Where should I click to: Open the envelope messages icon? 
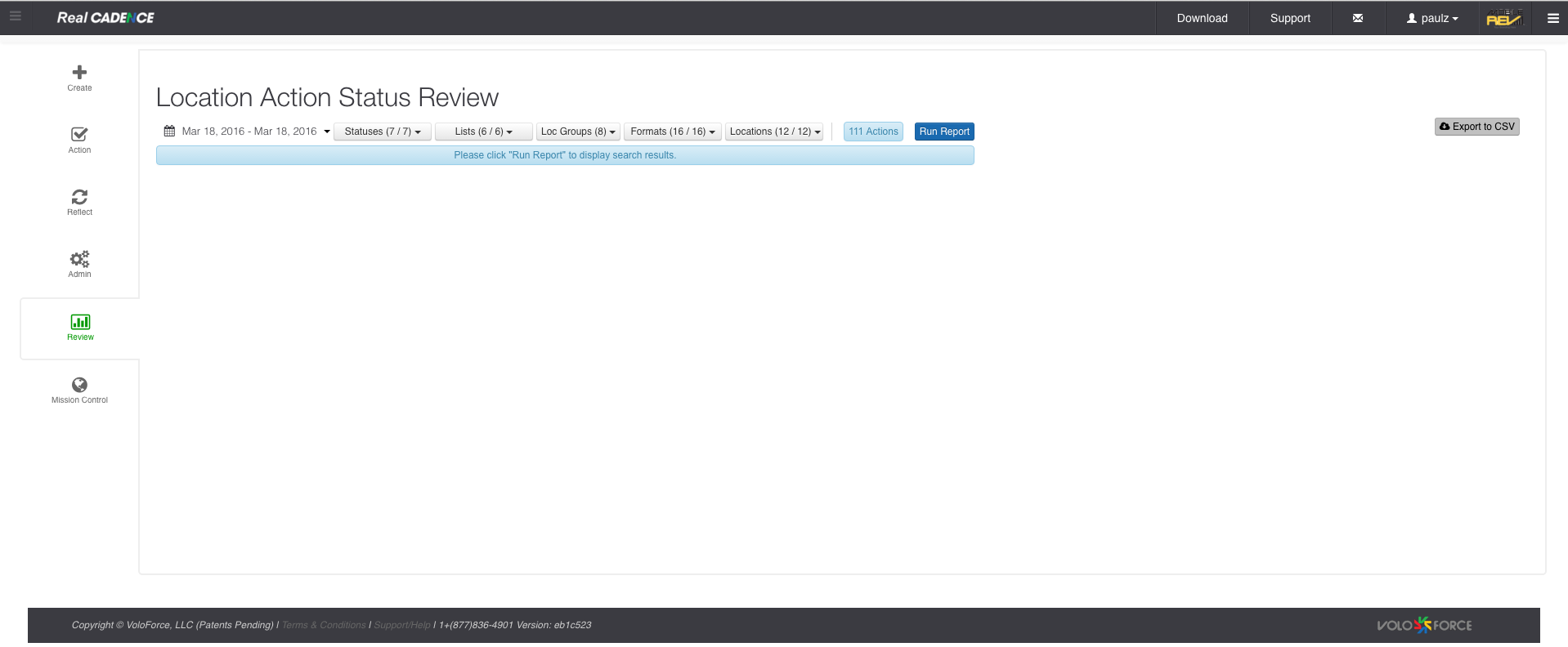click(1357, 18)
